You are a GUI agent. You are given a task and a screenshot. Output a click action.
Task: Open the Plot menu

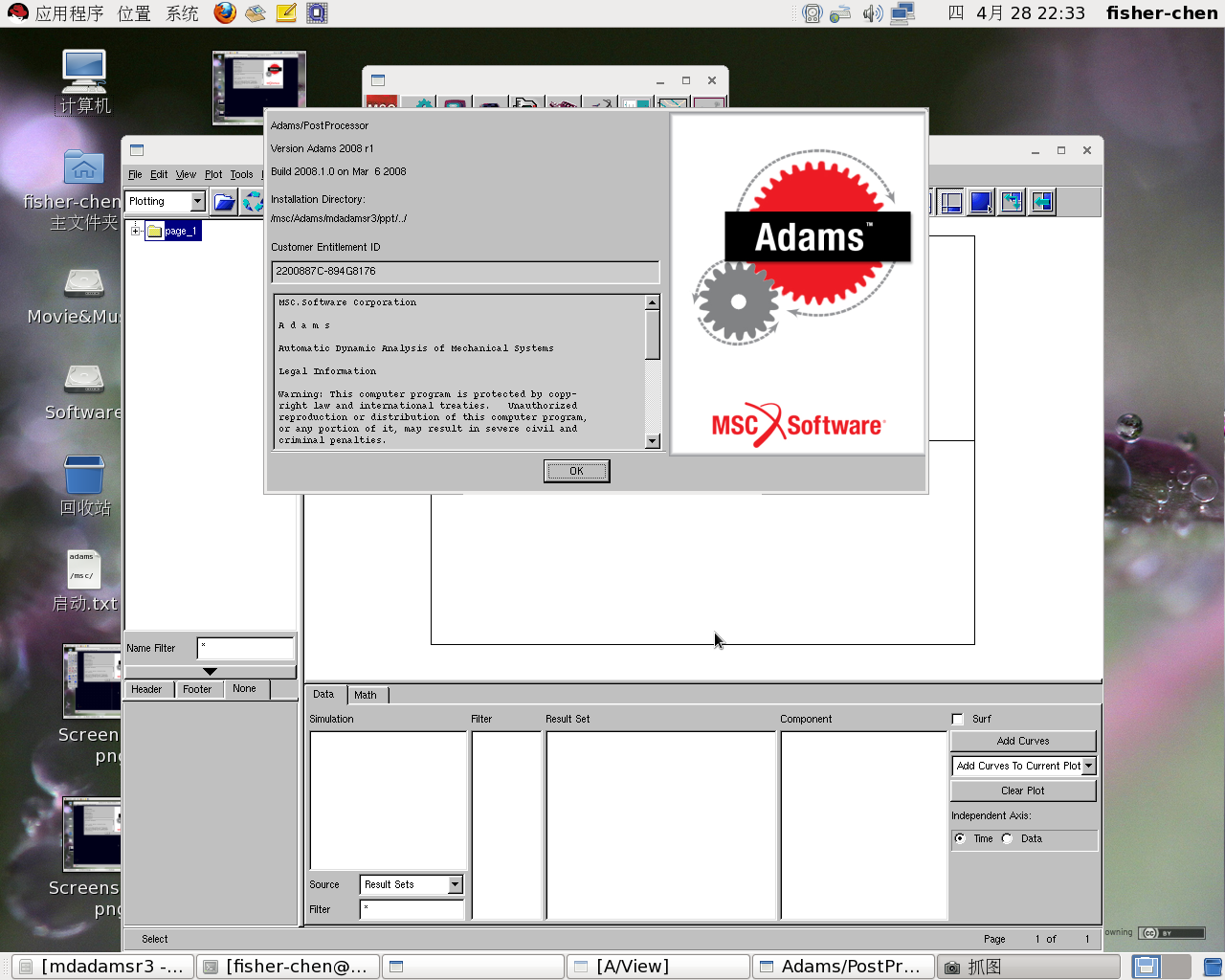pos(213,174)
